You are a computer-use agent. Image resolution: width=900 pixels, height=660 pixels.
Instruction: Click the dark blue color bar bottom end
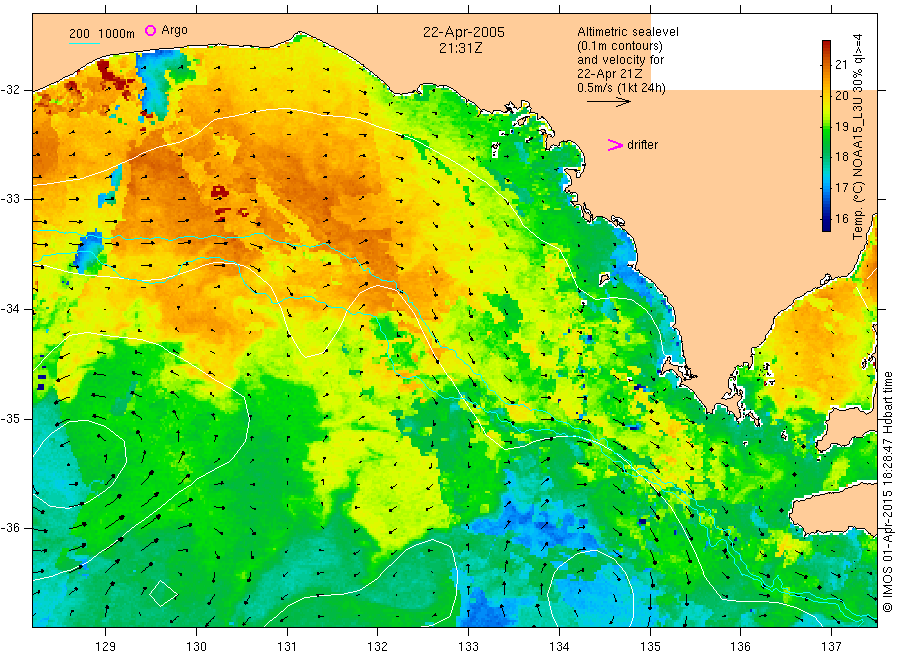826,227
